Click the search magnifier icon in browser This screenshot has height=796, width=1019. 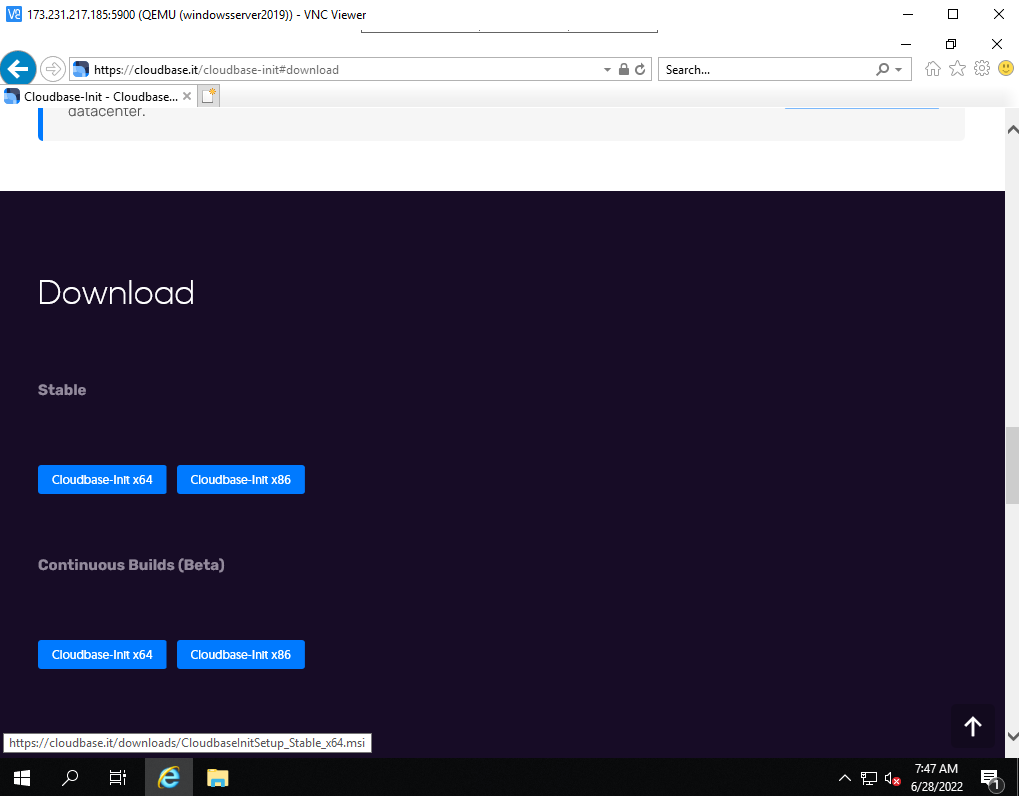882,70
